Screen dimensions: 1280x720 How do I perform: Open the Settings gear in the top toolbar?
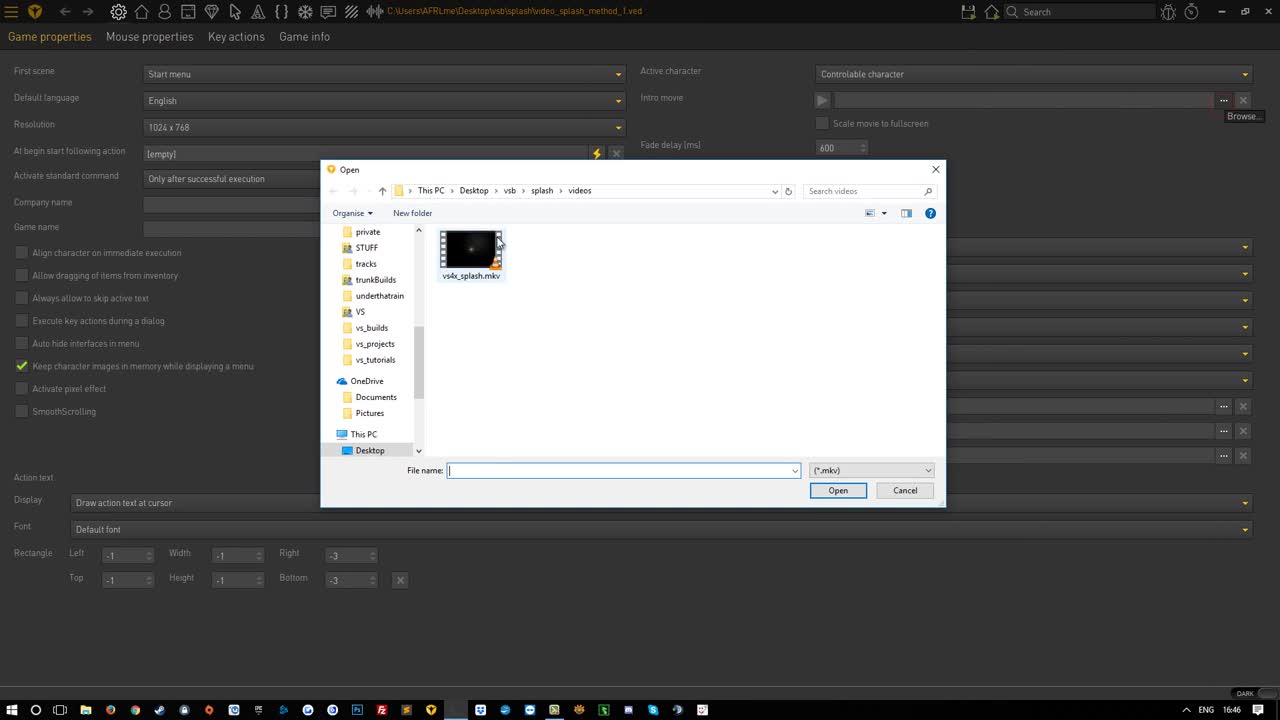(x=118, y=11)
